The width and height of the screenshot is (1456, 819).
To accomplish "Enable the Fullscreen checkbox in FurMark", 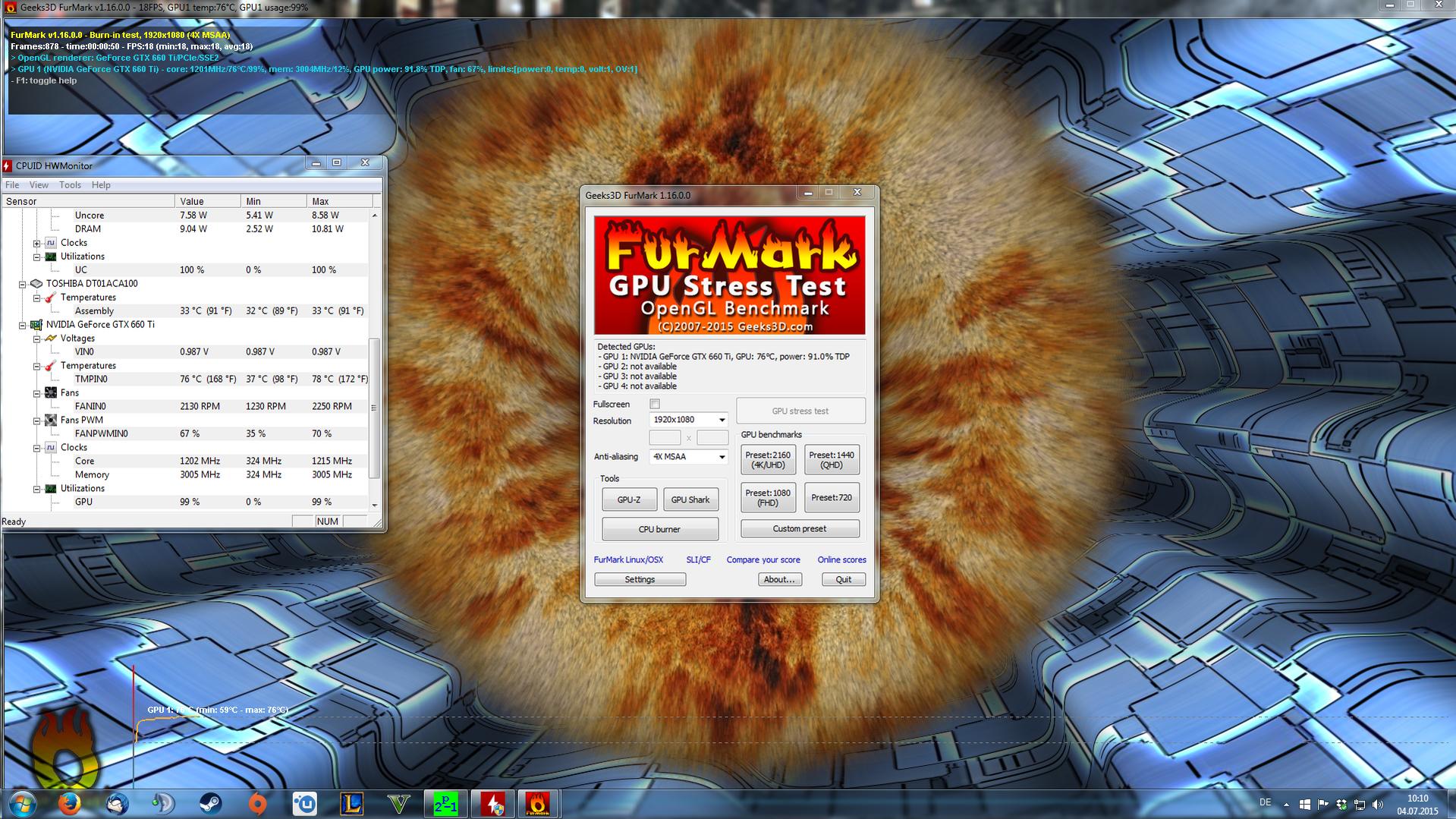I will 655,404.
